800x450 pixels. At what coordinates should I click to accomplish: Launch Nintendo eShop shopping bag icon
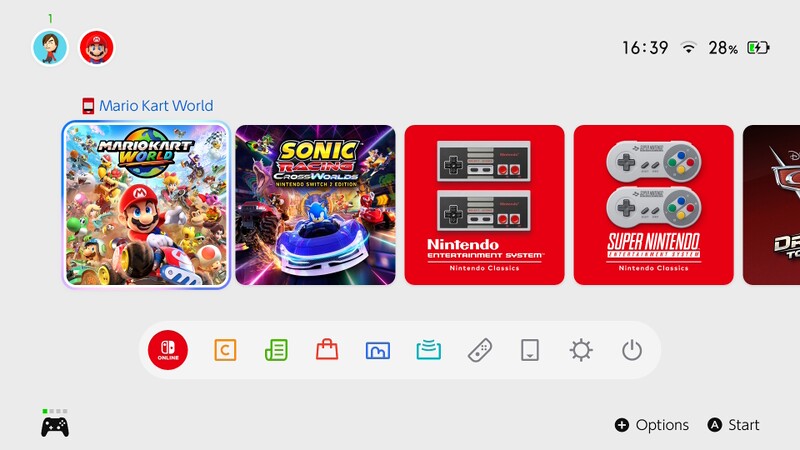point(327,350)
